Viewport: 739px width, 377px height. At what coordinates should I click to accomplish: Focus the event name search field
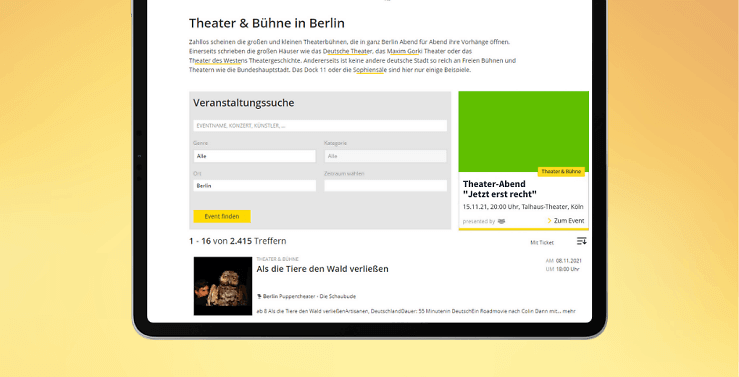coord(320,126)
